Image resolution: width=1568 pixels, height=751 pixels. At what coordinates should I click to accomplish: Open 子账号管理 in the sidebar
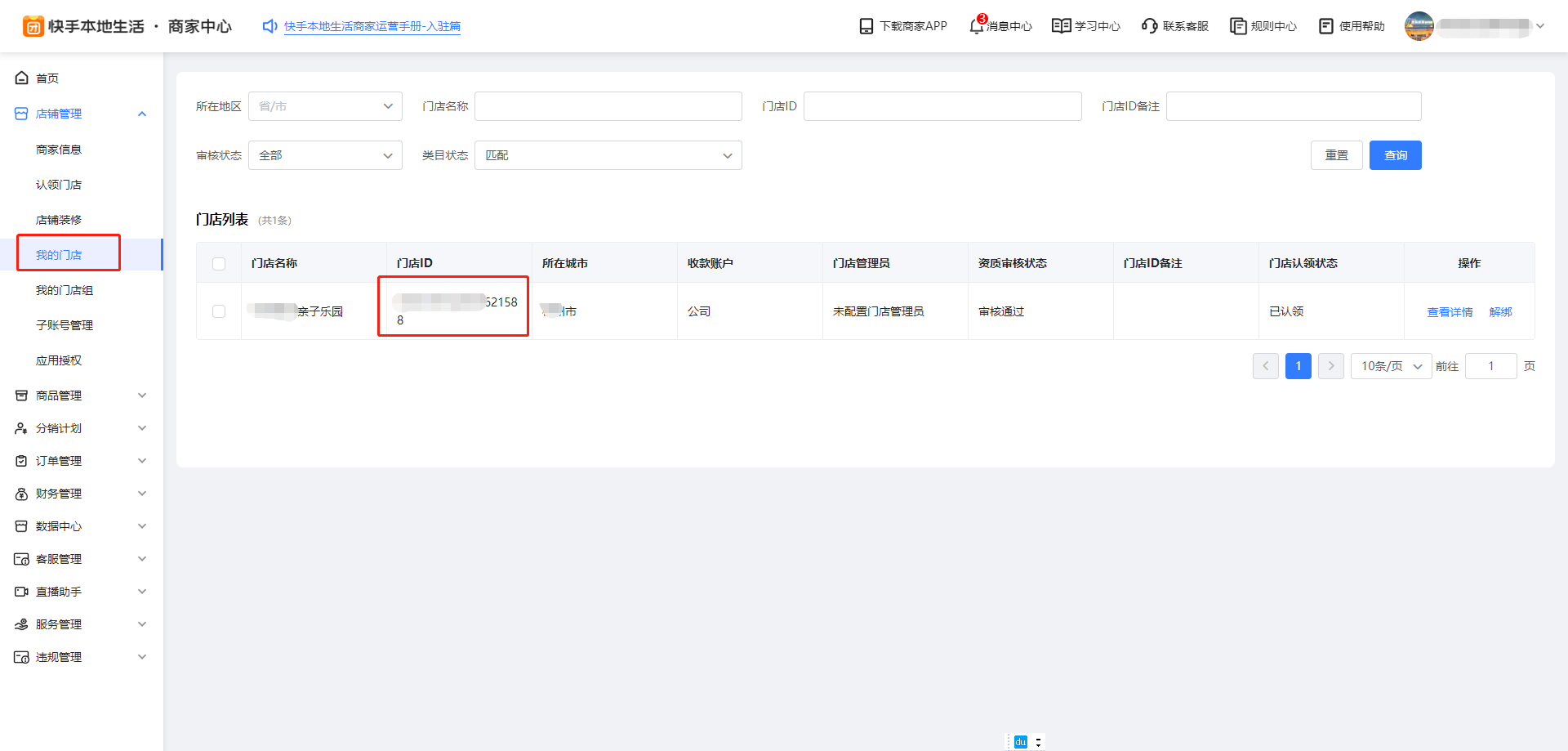tap(65, 325)
